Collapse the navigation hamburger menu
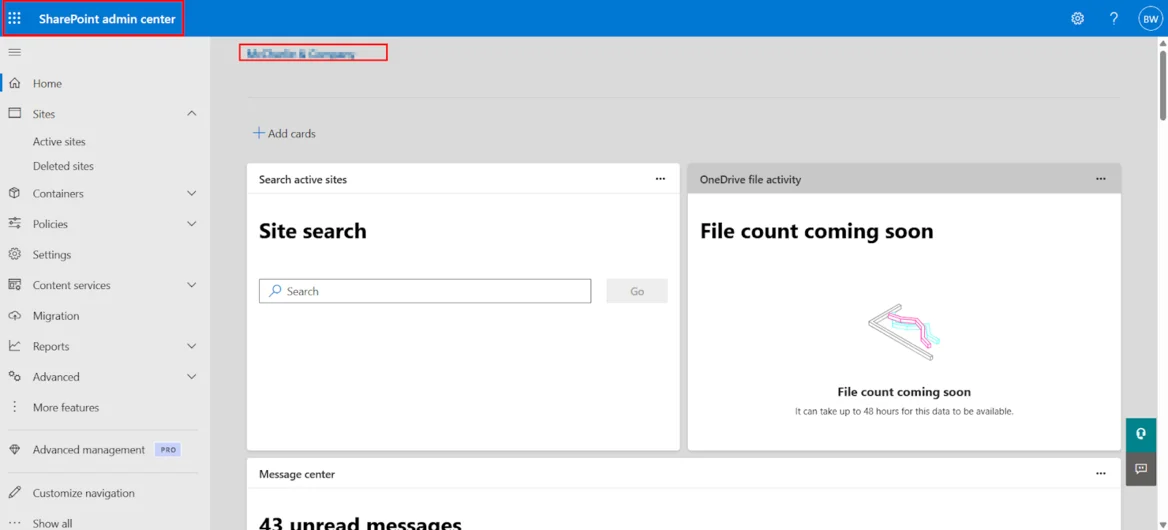 14,52
